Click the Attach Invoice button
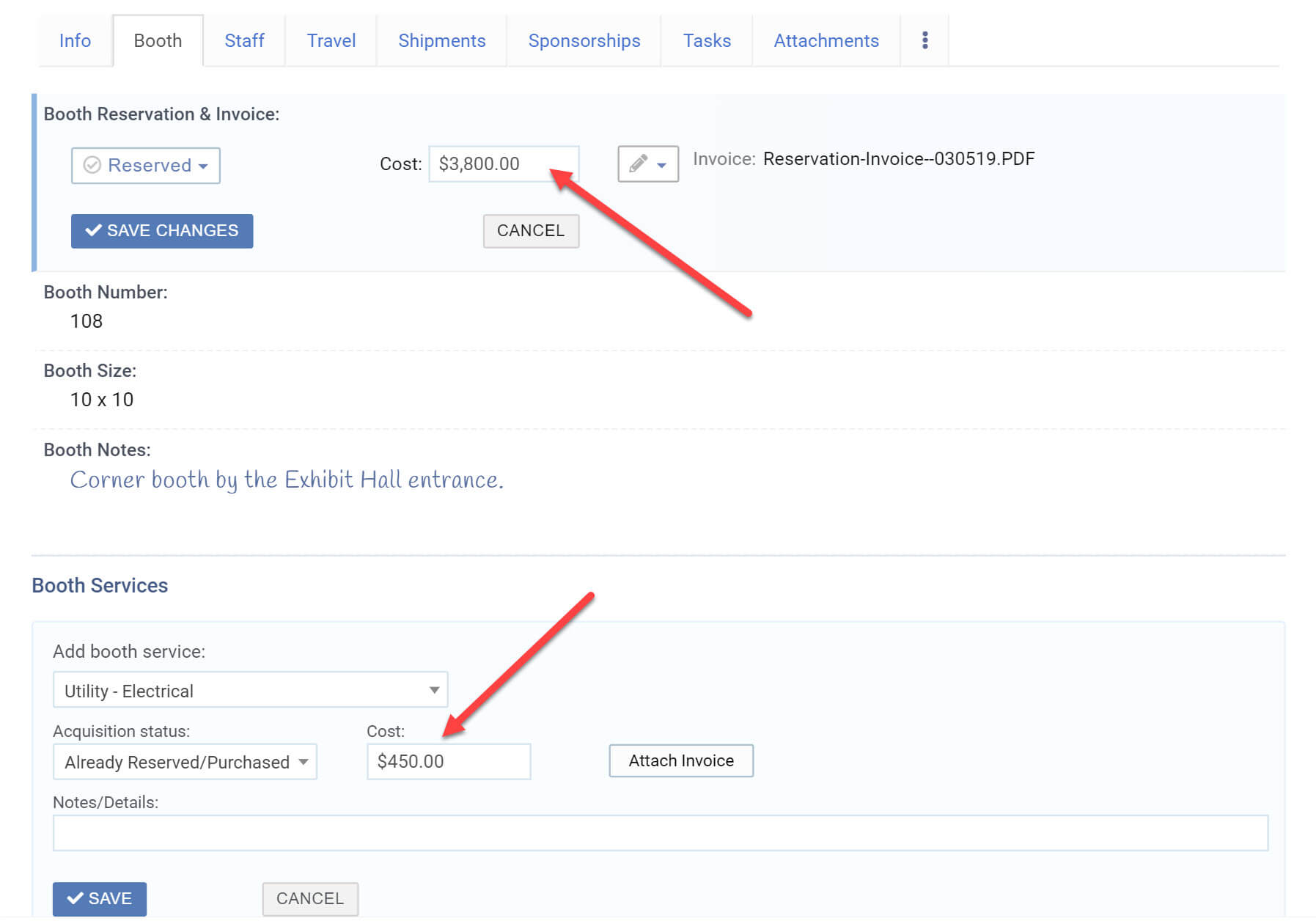The height and width of the screenshot is (921, 1316). pyautogui.click(x=680, y=760)
